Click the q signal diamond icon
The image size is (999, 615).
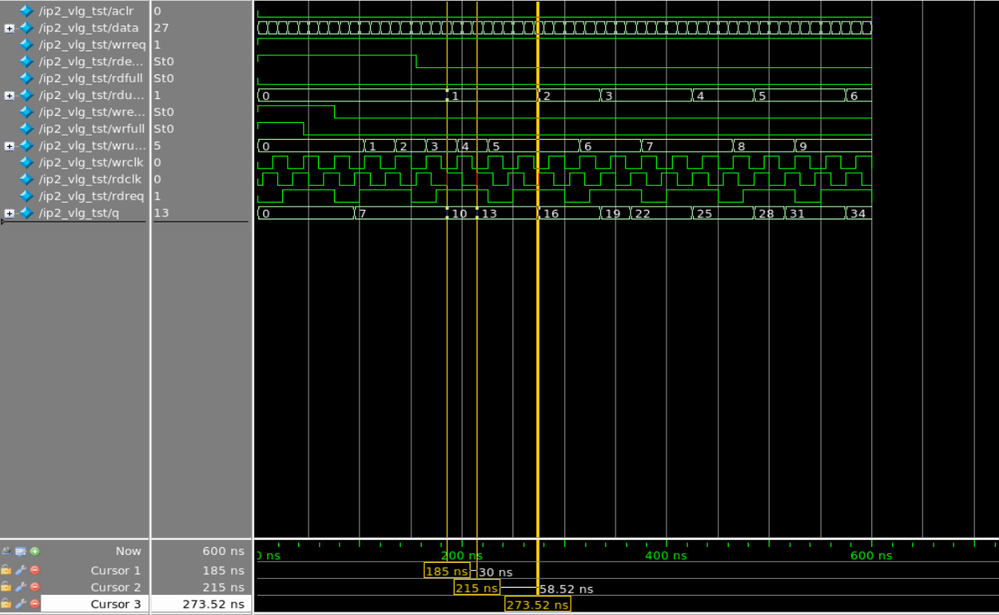[x=26, y=213]
